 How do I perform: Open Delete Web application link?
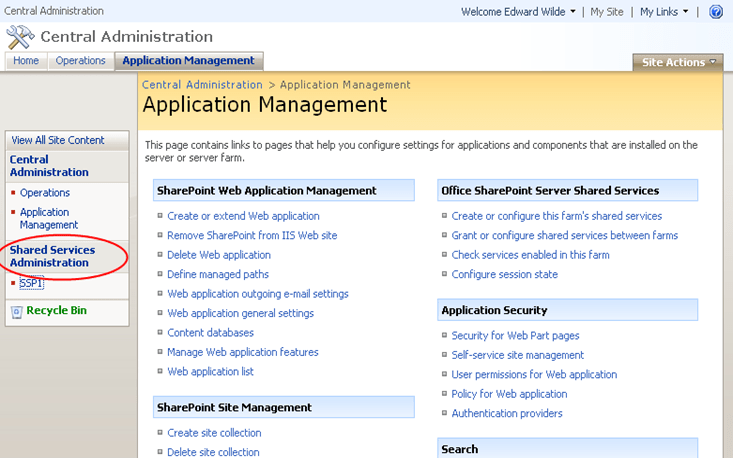click(219, 255)
